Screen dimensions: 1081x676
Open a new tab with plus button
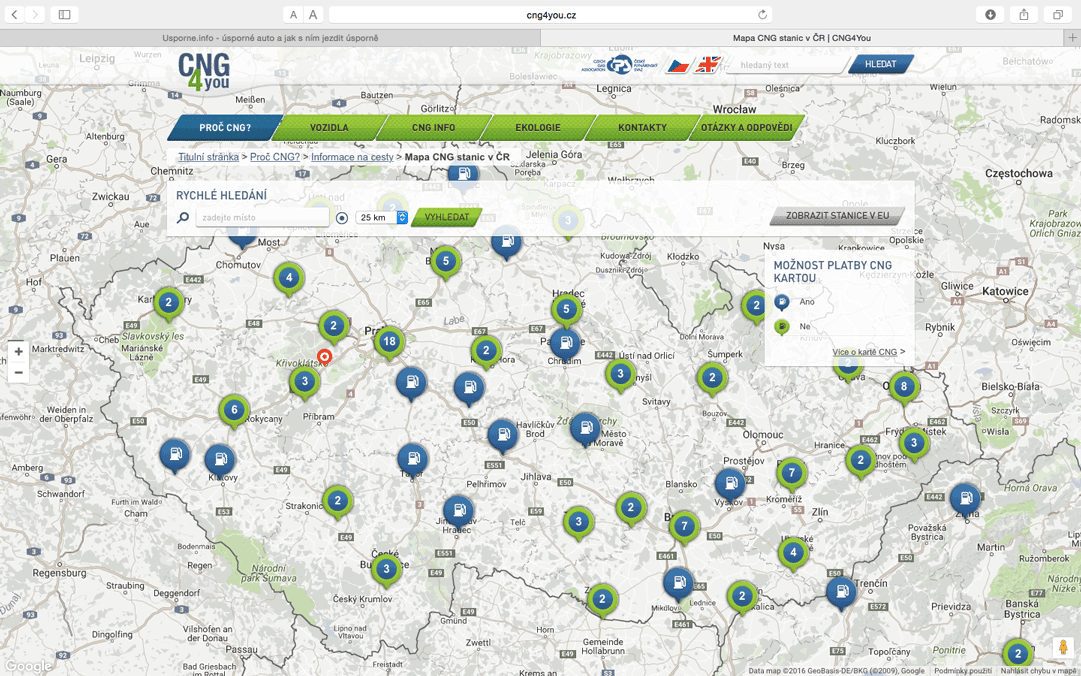tap(1072, 38)
